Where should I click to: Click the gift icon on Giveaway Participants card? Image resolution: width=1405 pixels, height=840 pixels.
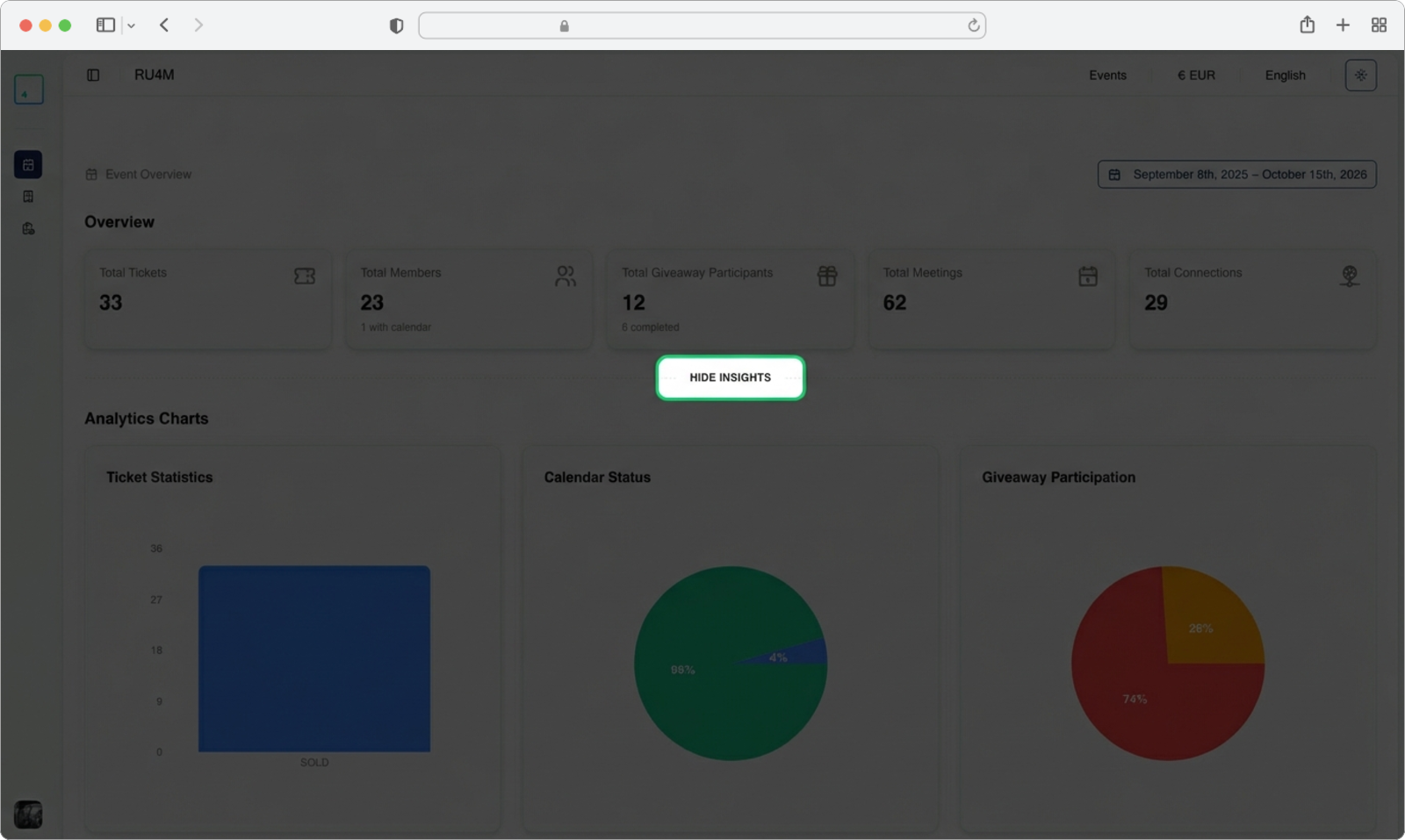[827, 276]
